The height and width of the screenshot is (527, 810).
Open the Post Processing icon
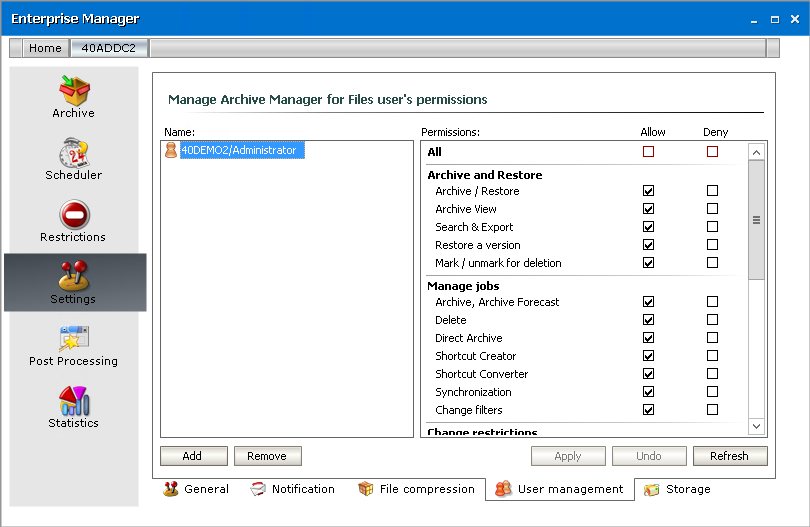[x=73, y=338]
